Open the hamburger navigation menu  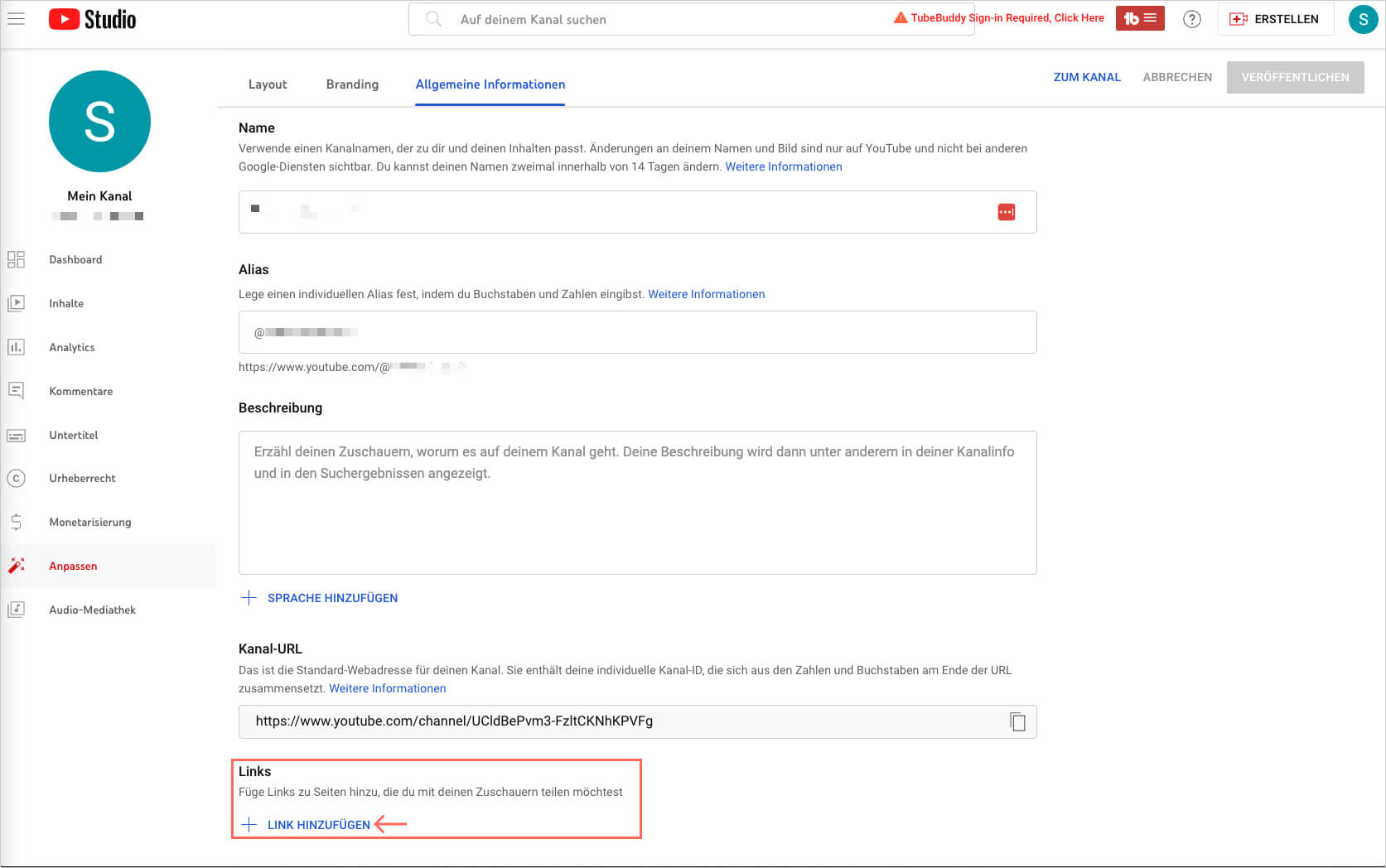[17, 19]
